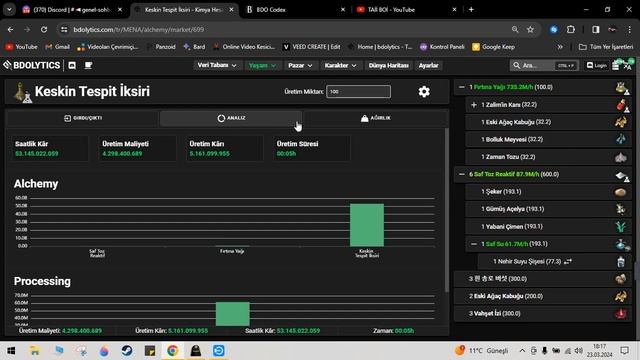Collapse the Saf Toz Reaktif tree node

coord(462,174)
